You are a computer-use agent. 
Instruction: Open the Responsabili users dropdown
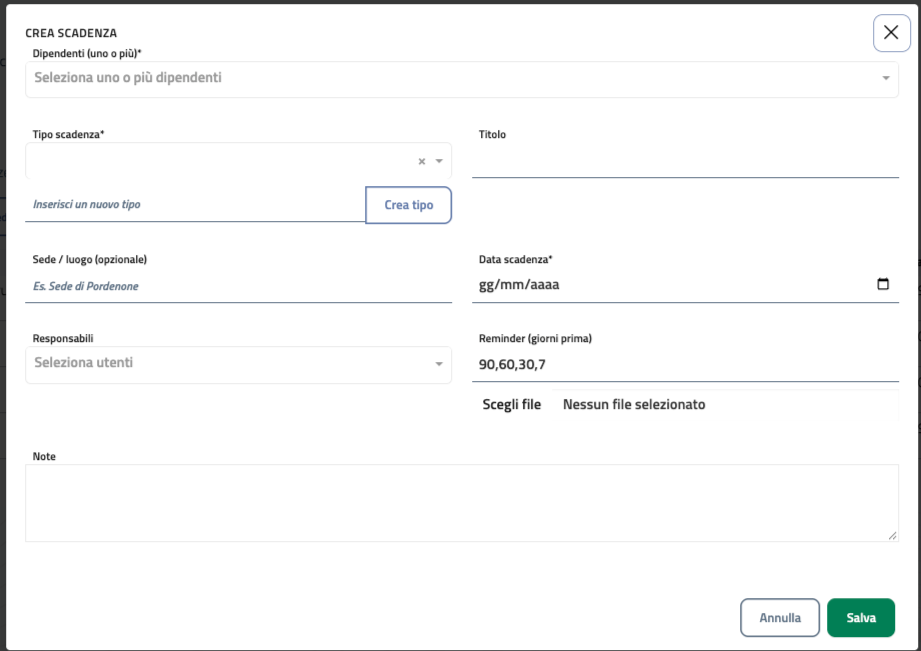[238, 365]
